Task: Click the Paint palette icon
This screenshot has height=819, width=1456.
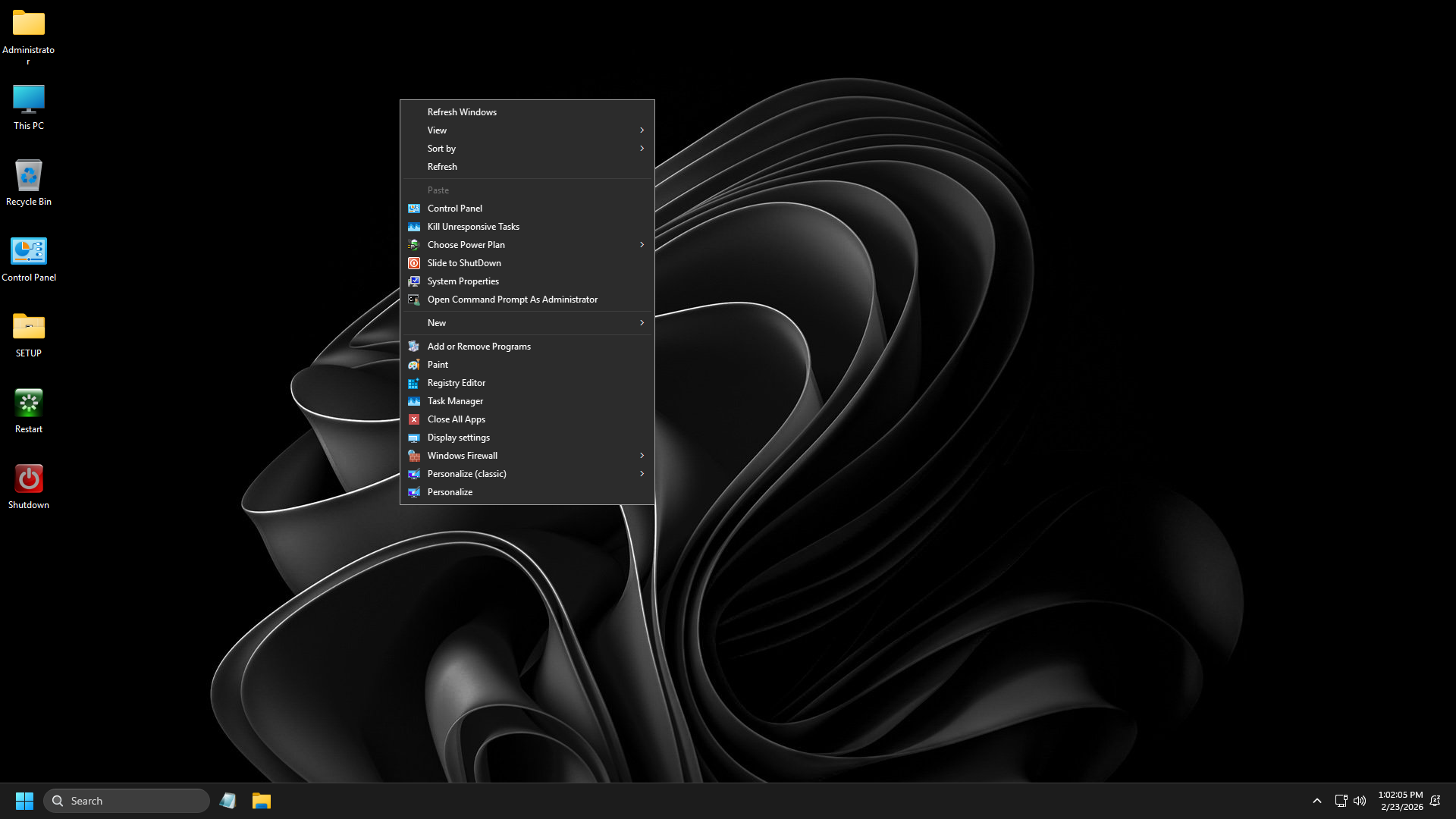Action: point(414,365)
